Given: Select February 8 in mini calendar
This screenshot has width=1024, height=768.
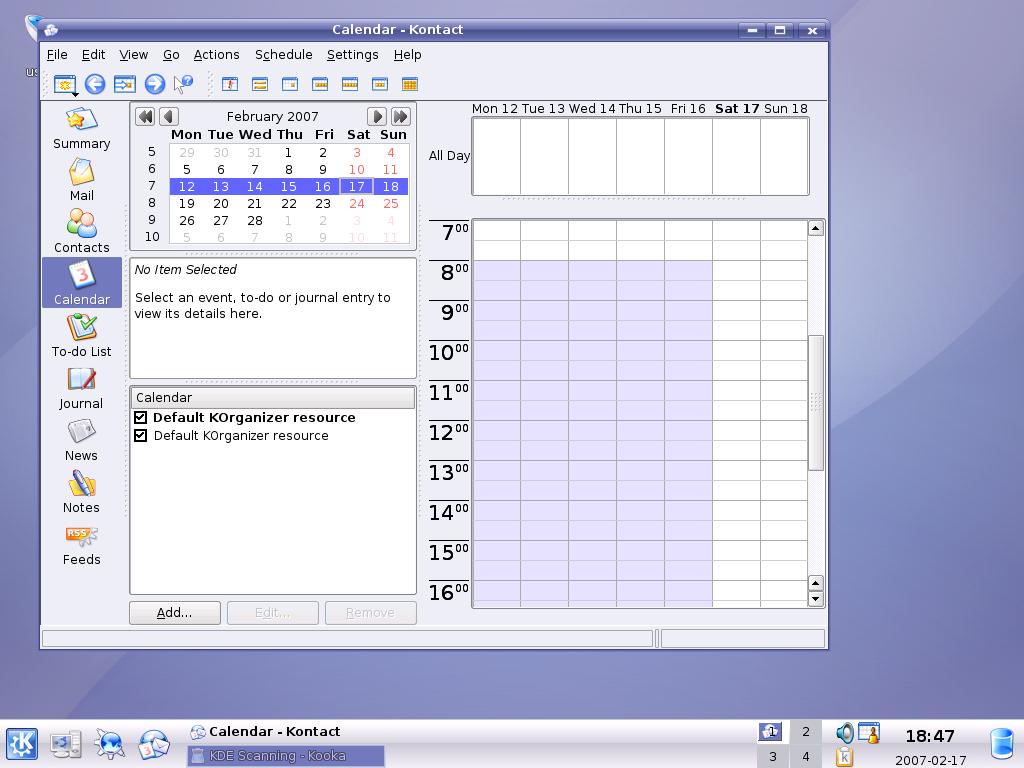Looking at the screenshot, I should [x=289, y=170].
